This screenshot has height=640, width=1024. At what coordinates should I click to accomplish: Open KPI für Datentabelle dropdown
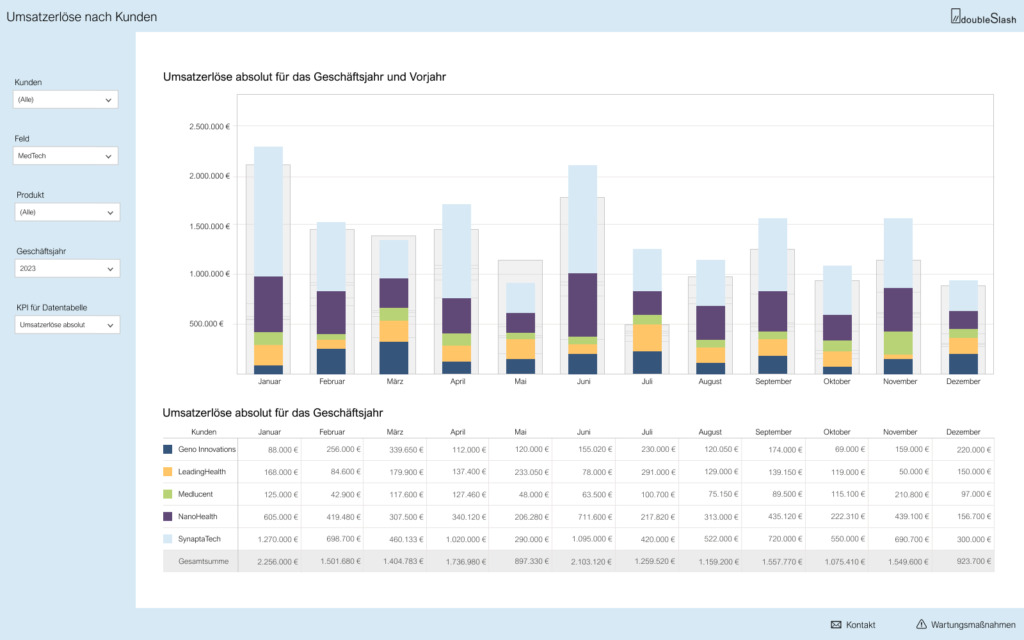point(67,325)
